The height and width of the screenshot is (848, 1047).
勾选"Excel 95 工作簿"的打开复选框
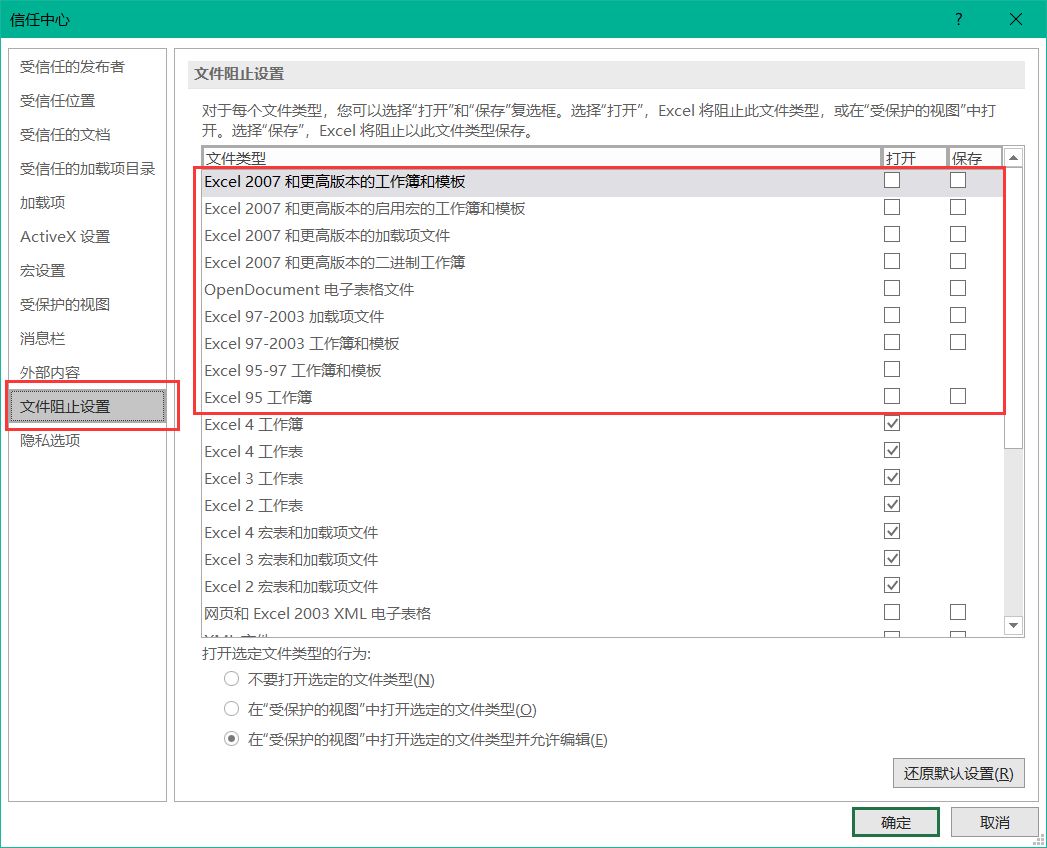click(x=891, y=396)
